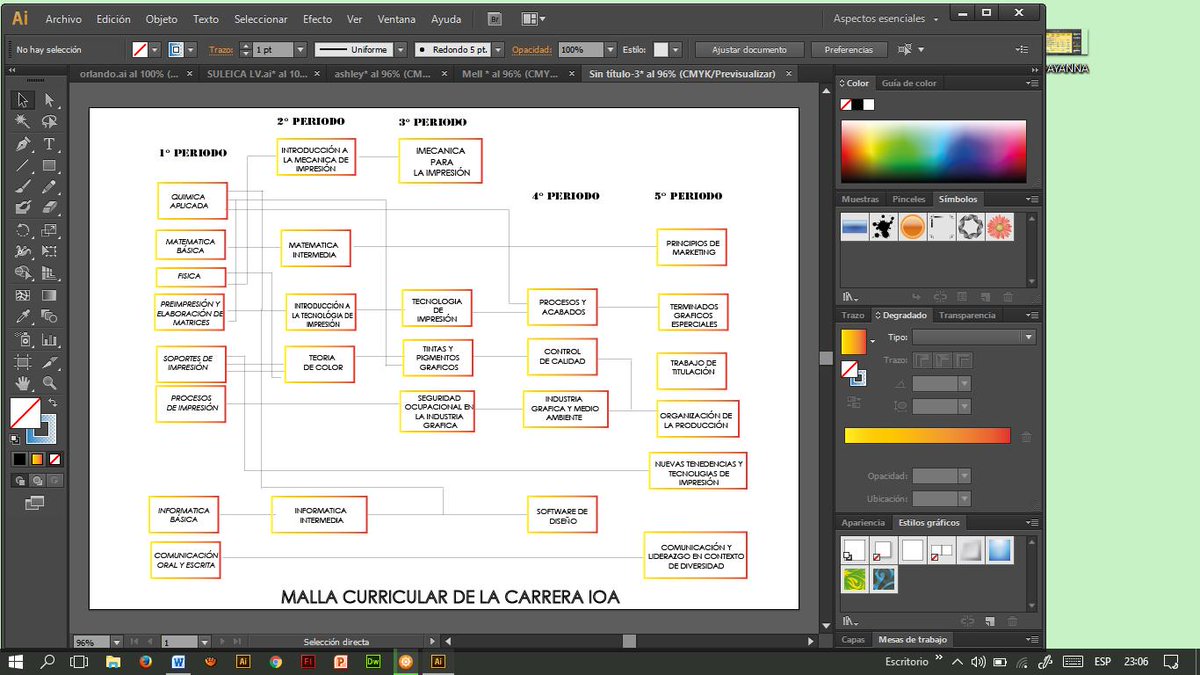Viewport: 1200px width, 675px height.
Task: Select the Pencil tool
Action: [49, 187]
